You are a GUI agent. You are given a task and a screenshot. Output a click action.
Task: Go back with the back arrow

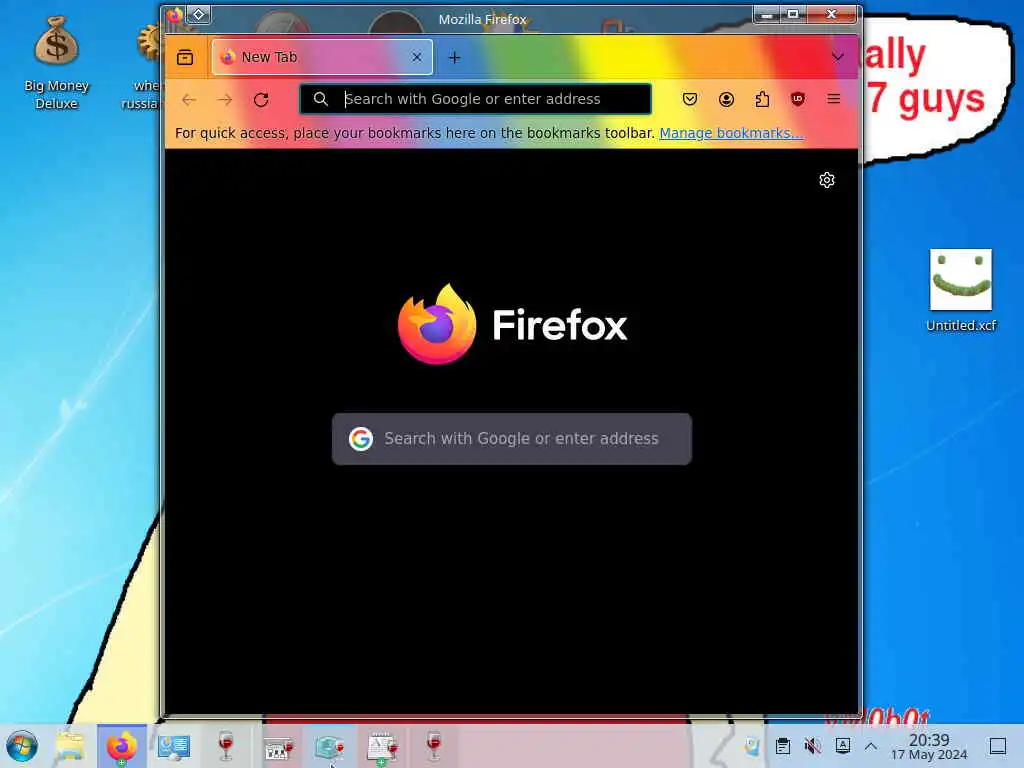[x=189, y=99]
